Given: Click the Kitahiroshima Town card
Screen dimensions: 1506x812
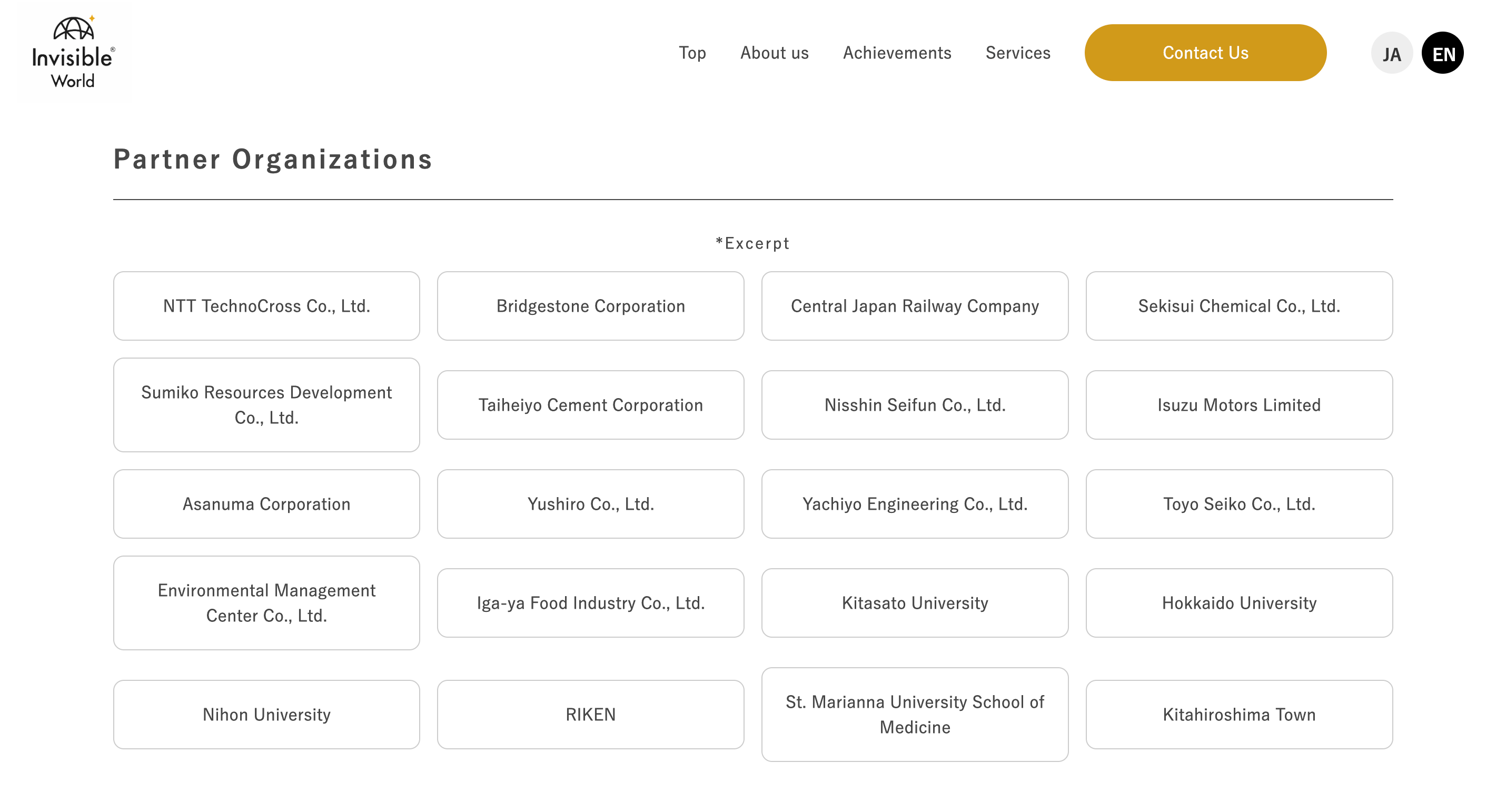Looking at the screenshot, I should [1240, 714].
